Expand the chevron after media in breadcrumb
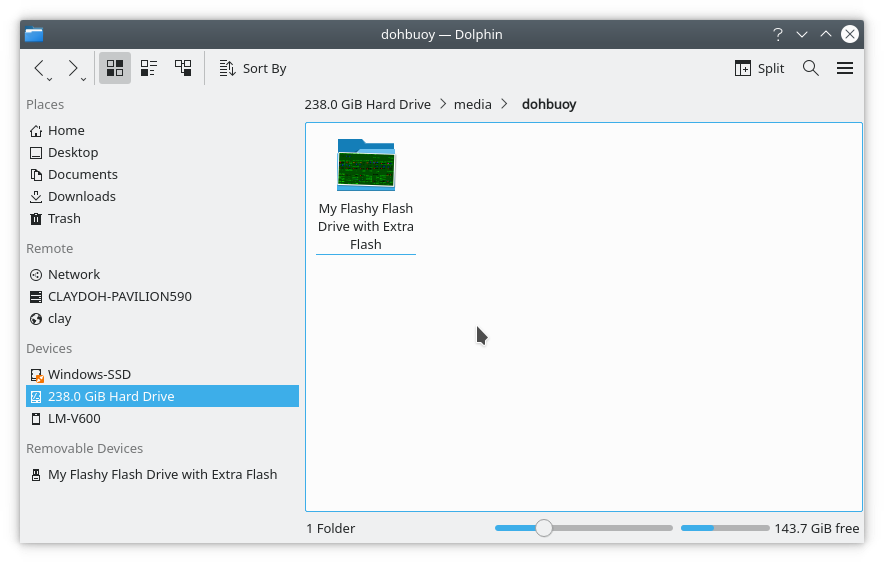 504,104
